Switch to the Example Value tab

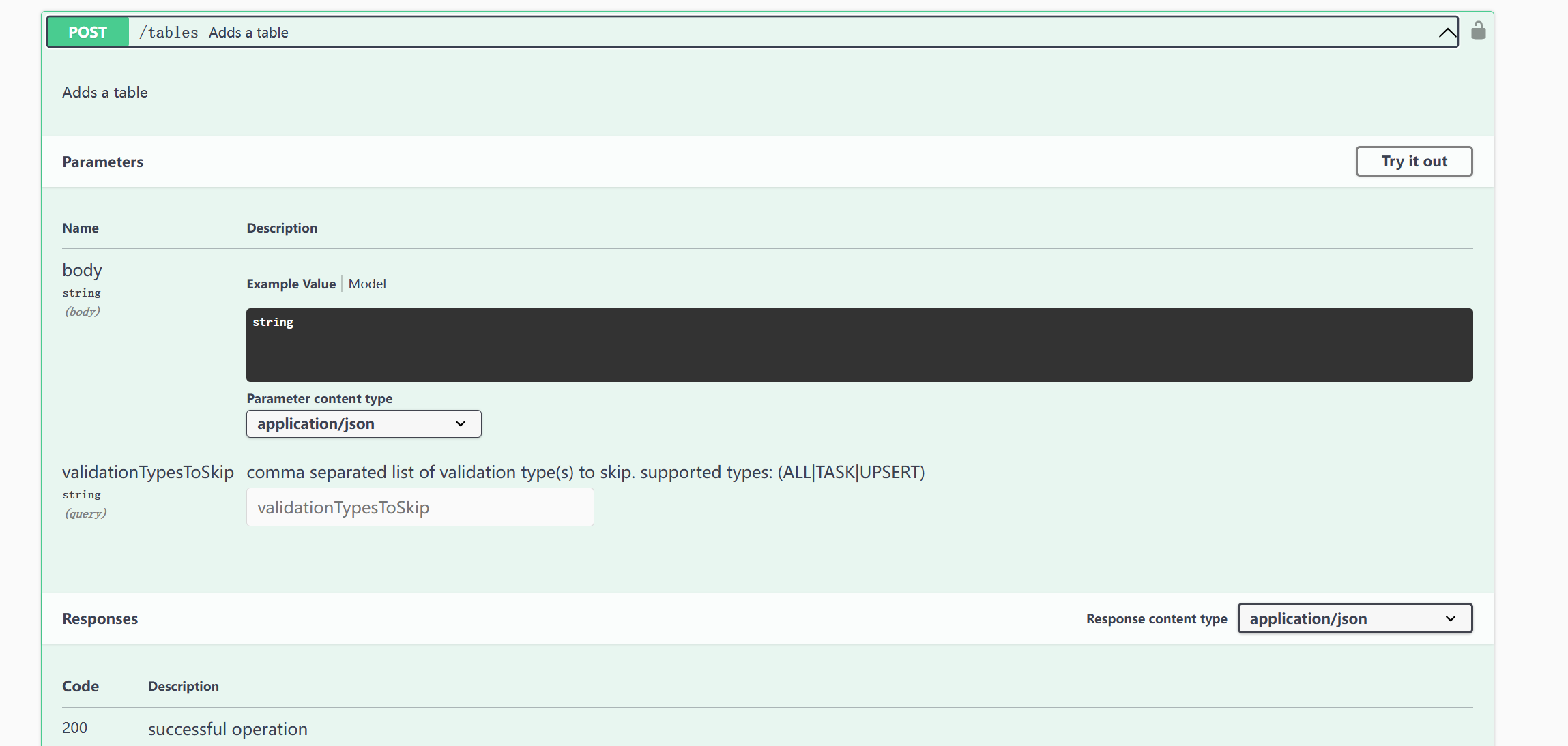pyautogui.click(x=291, y=284)
